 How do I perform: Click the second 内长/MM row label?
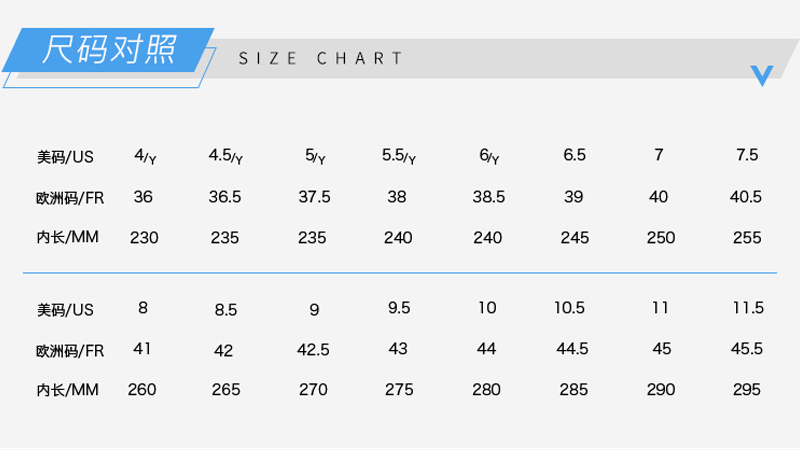click(67, 390)
